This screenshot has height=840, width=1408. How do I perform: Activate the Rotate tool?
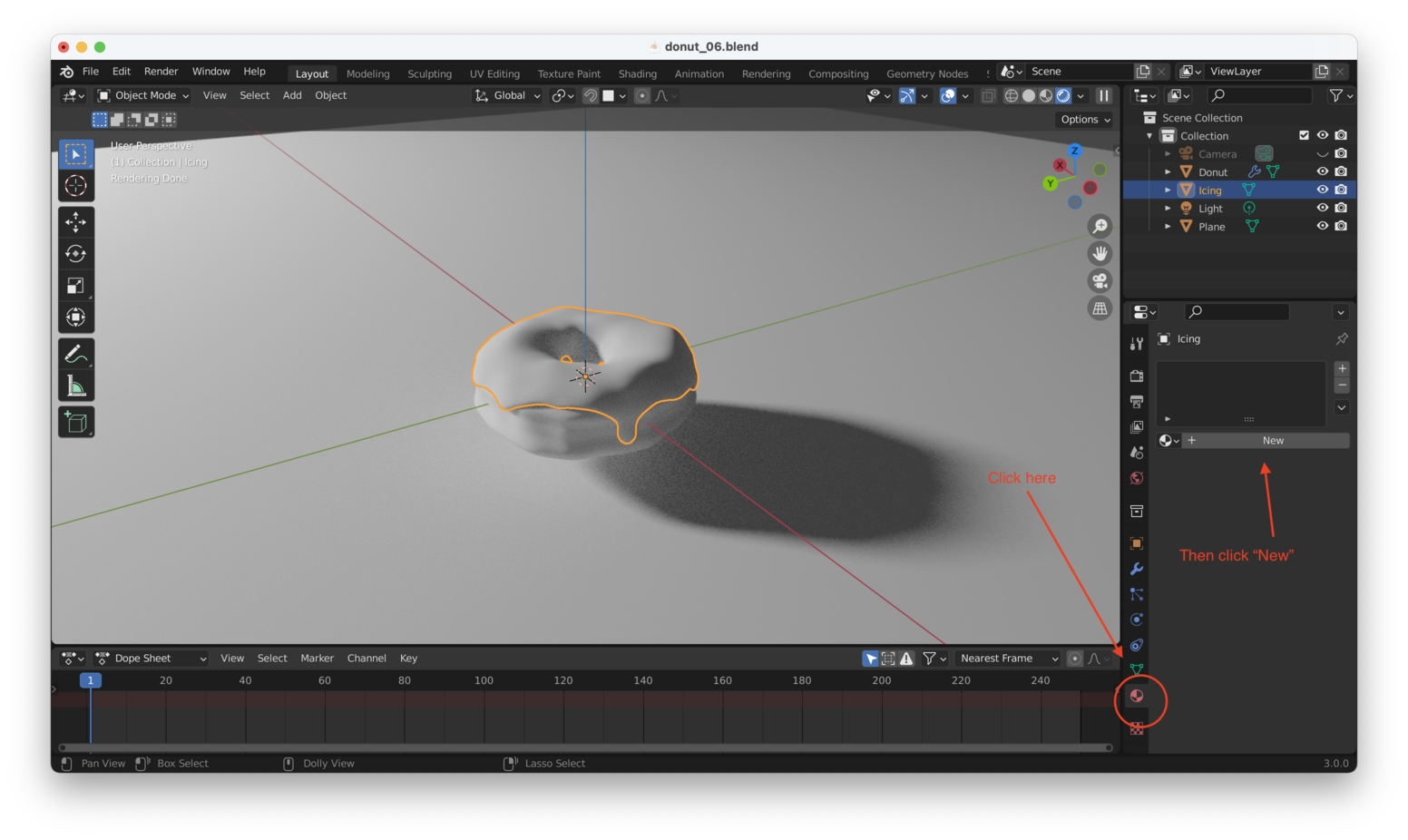point(76,254)
